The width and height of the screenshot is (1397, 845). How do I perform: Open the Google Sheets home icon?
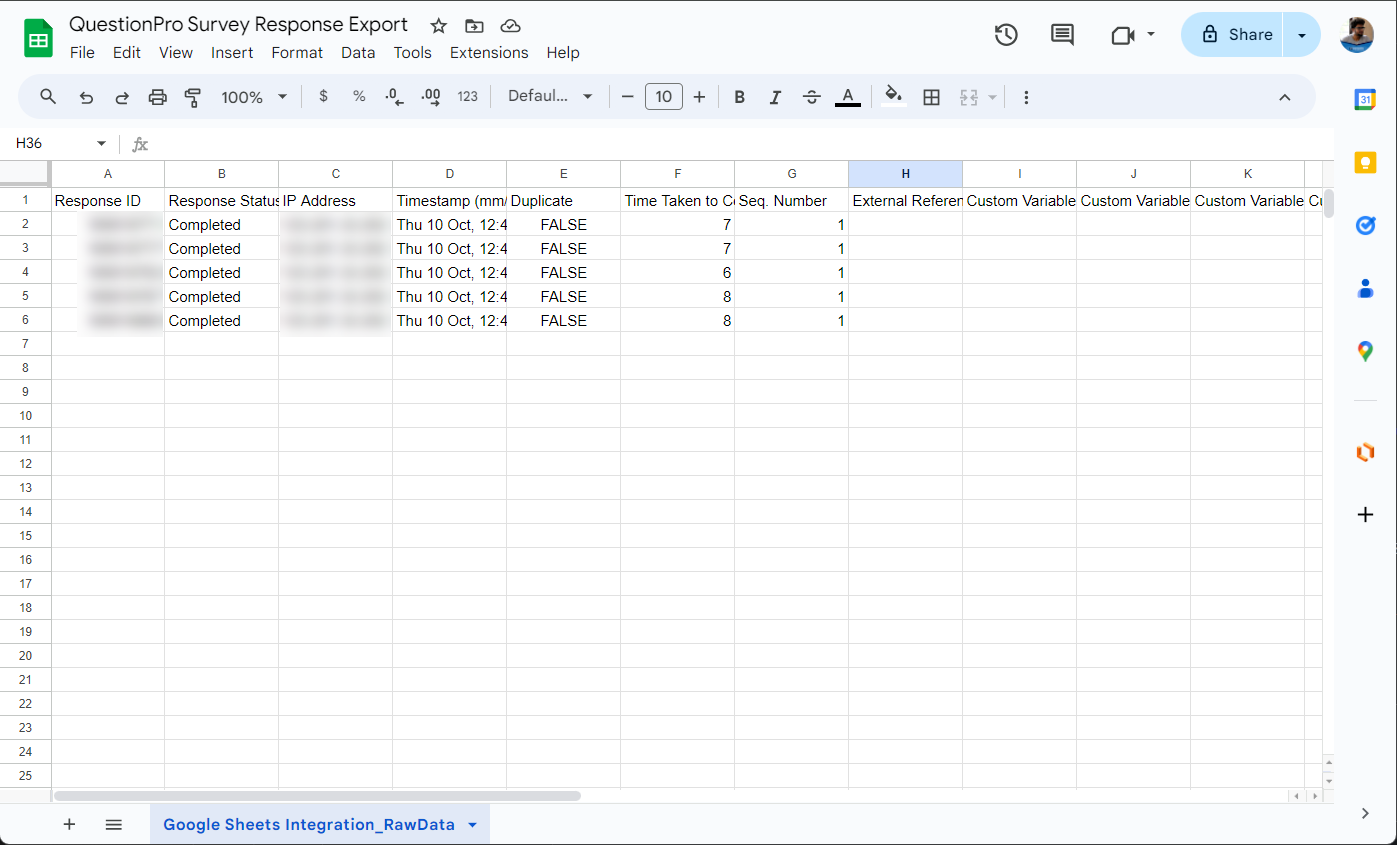click(38, 39)
